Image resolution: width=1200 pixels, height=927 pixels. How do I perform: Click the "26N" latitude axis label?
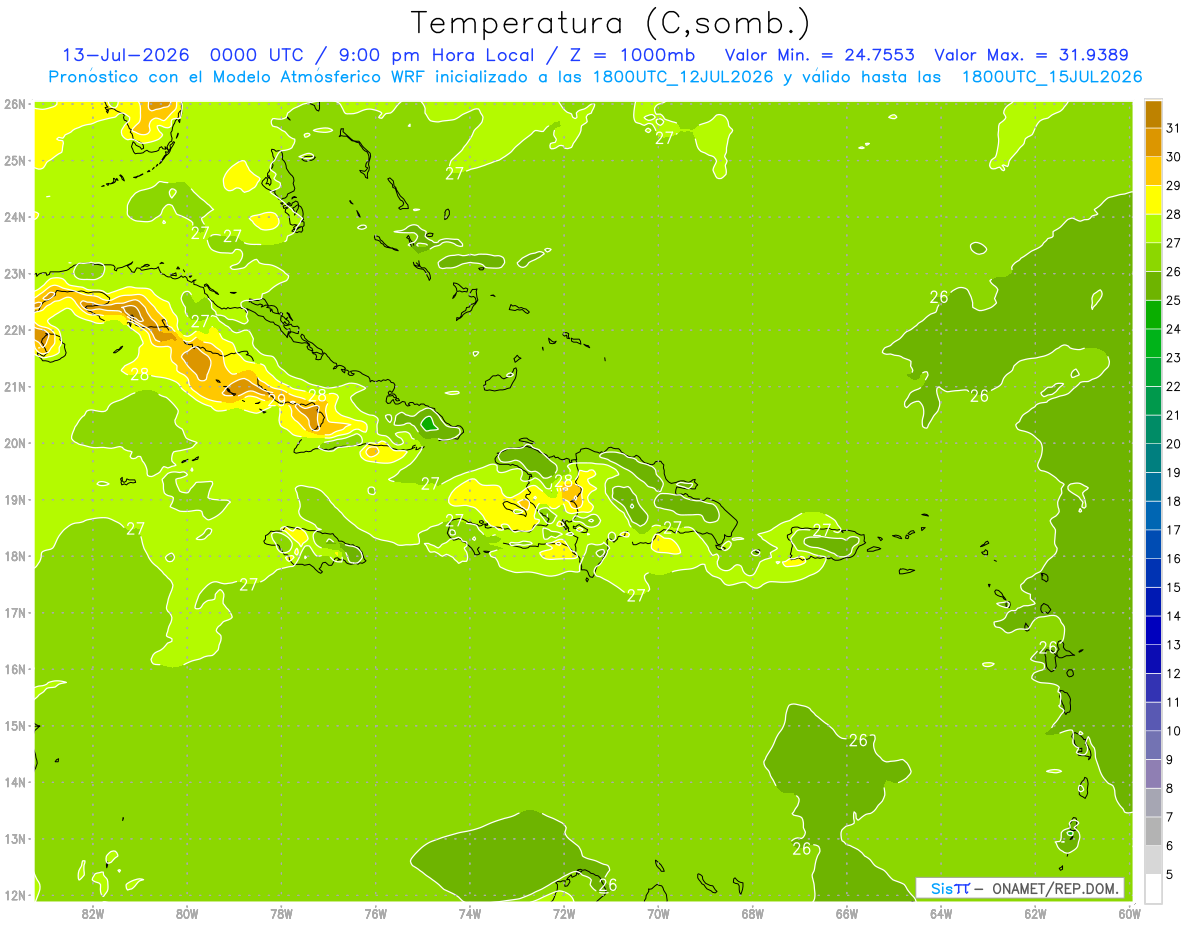15,104
